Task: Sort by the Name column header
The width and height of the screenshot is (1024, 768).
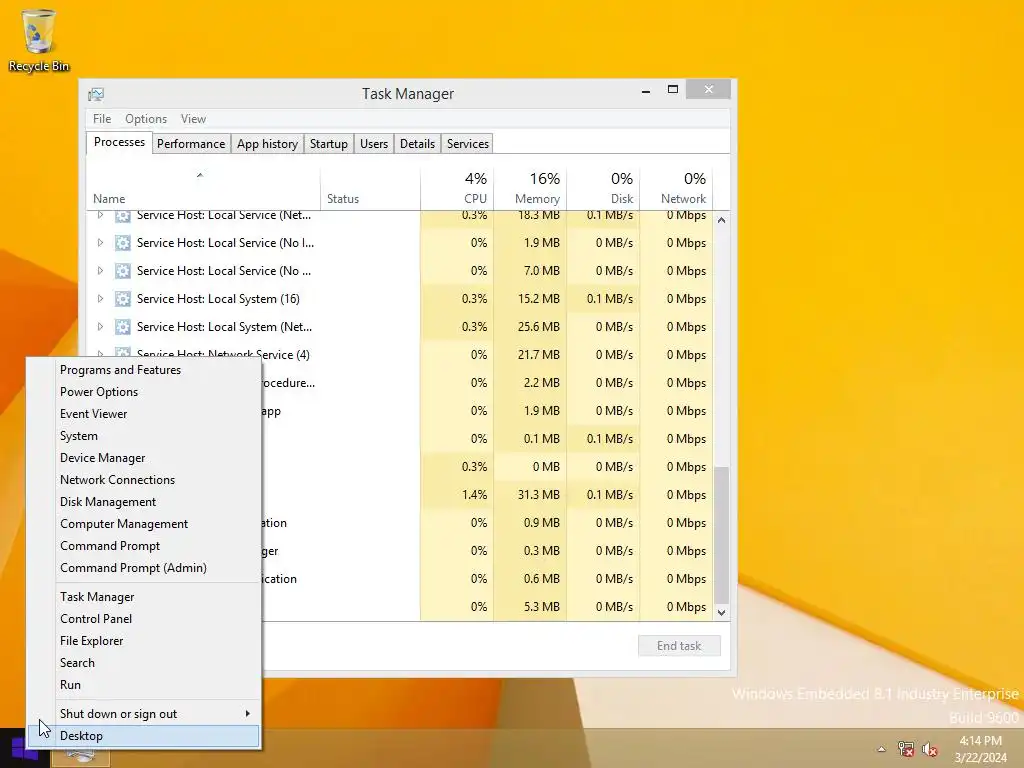Action: click(x=203, y=188)
